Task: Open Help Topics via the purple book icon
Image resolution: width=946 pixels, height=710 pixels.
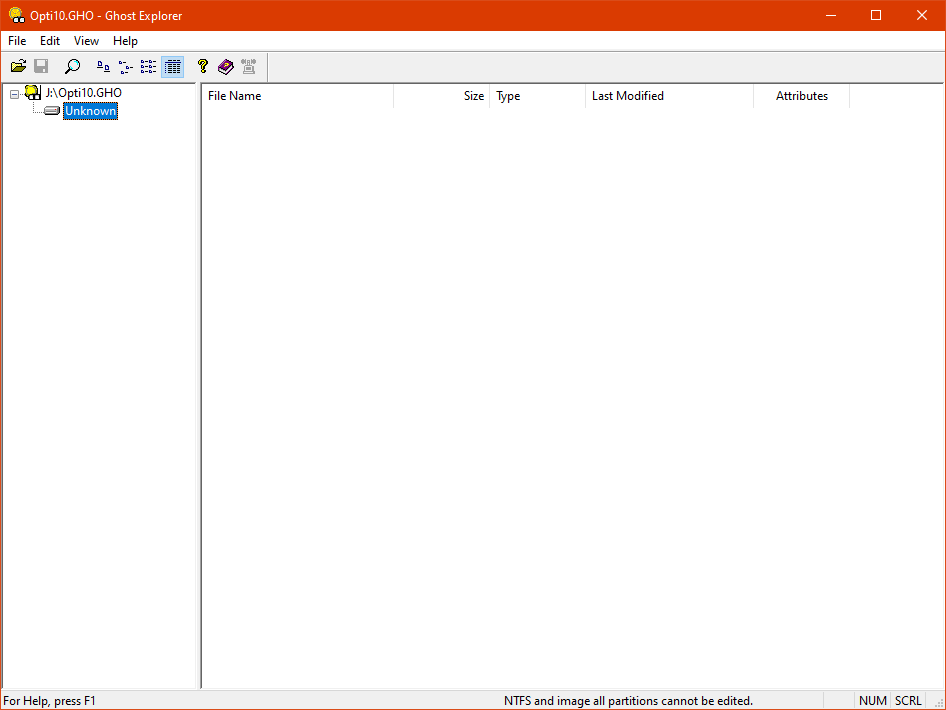Action: pyautogui.click(x=226, y=66)
